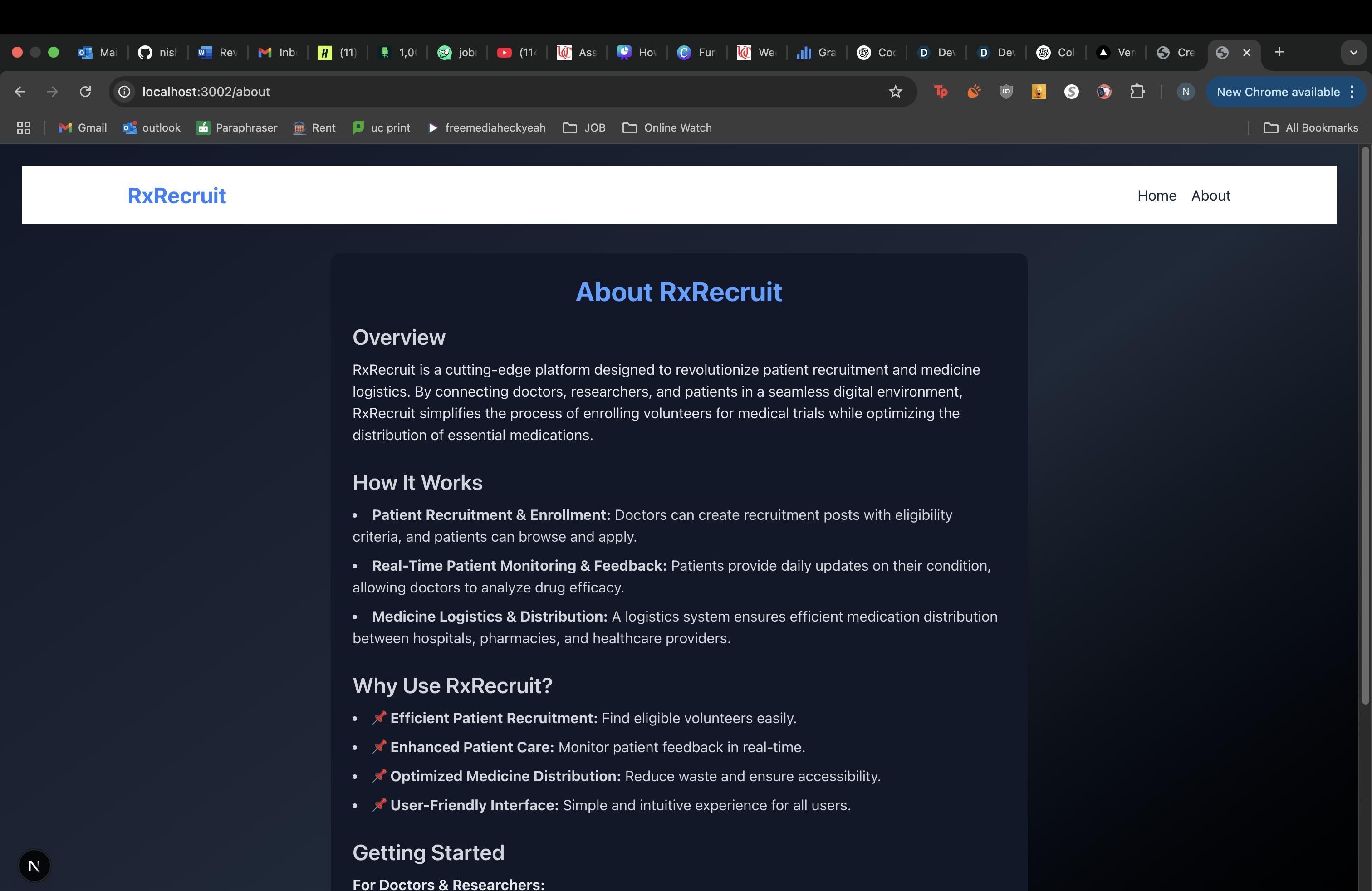
Task: Click the back navigation arrow
Action: tap(20, 92)
